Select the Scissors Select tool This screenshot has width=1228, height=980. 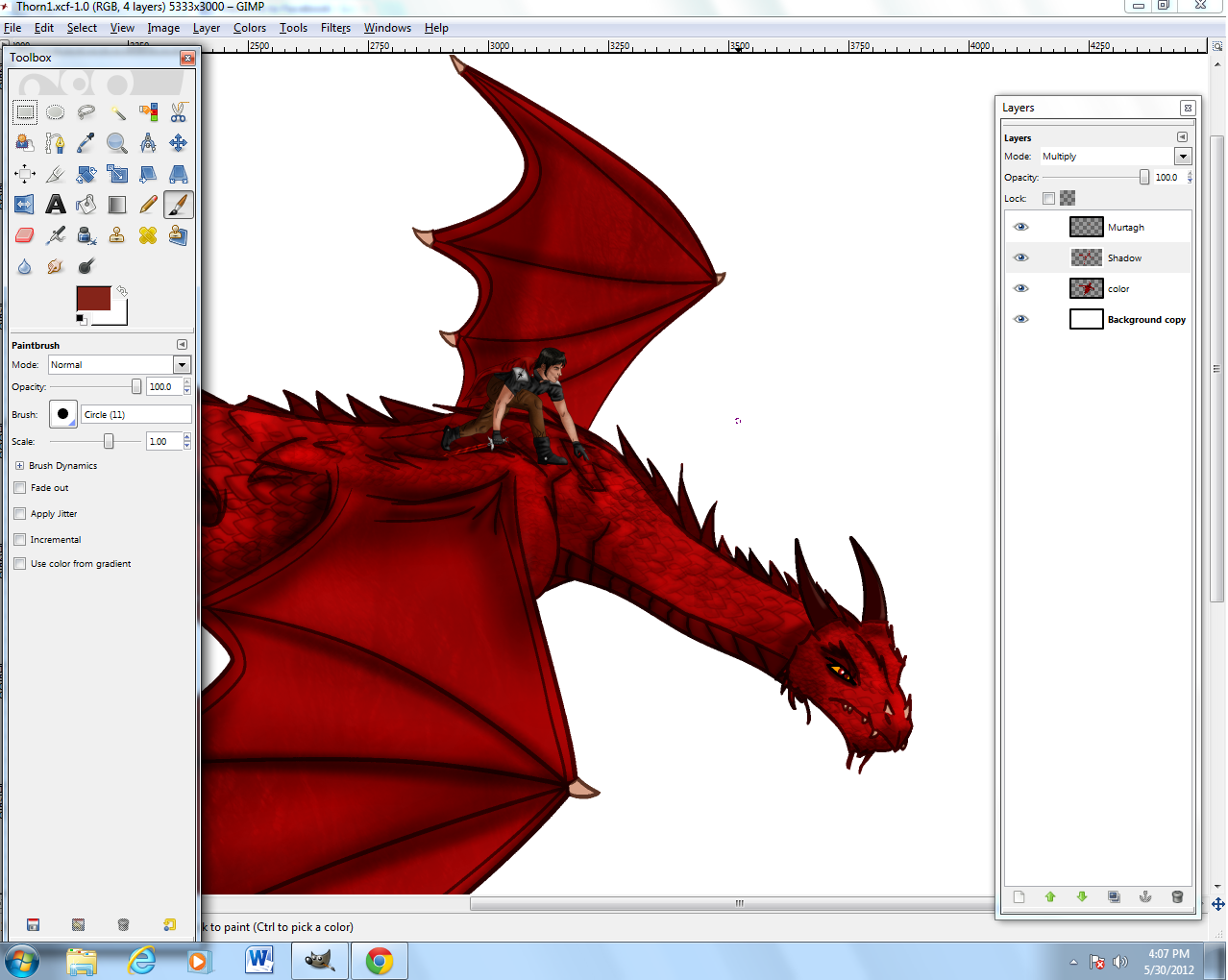click(179, 112)
